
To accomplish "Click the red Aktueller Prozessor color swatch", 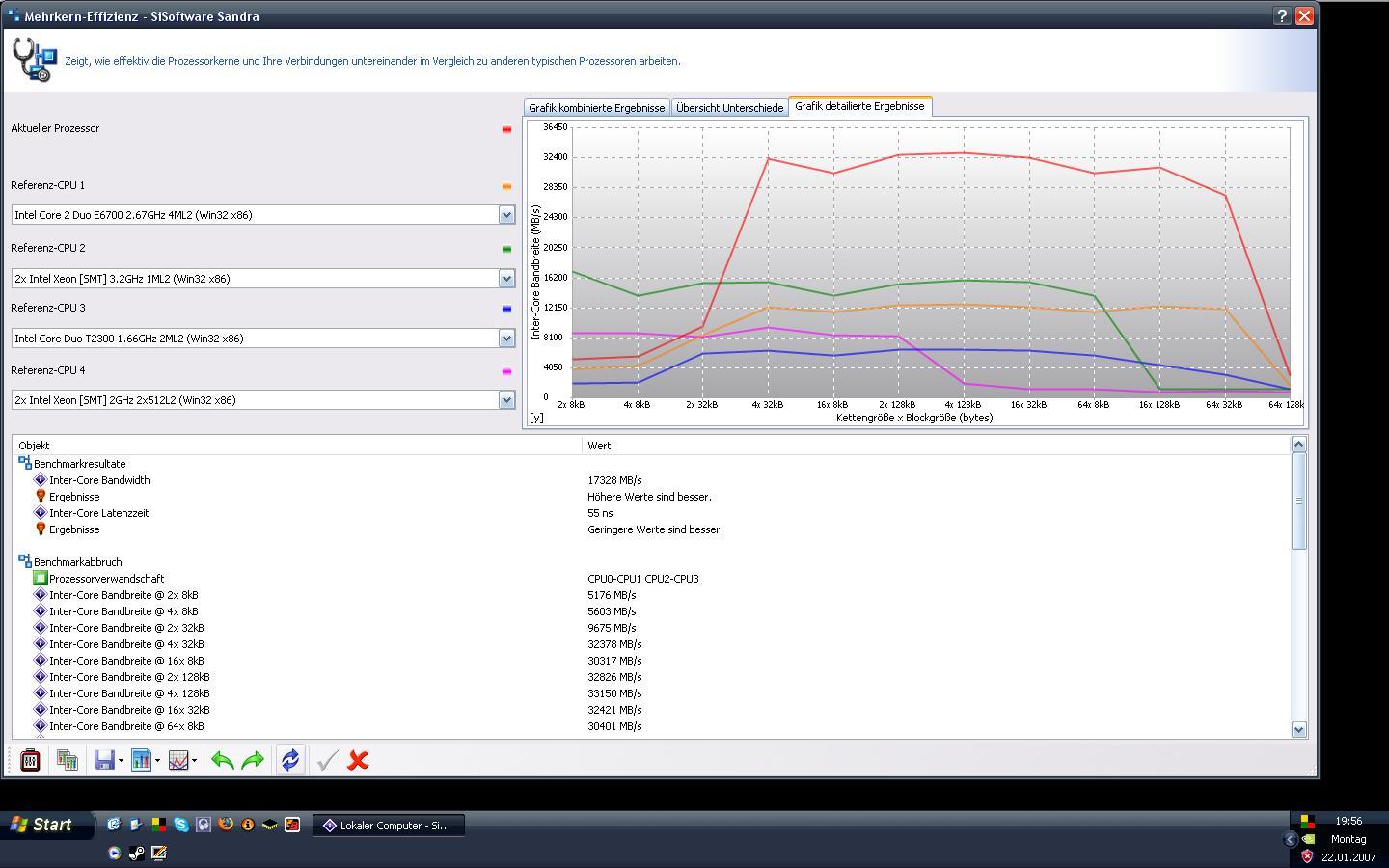I will (x=506, y=129).
